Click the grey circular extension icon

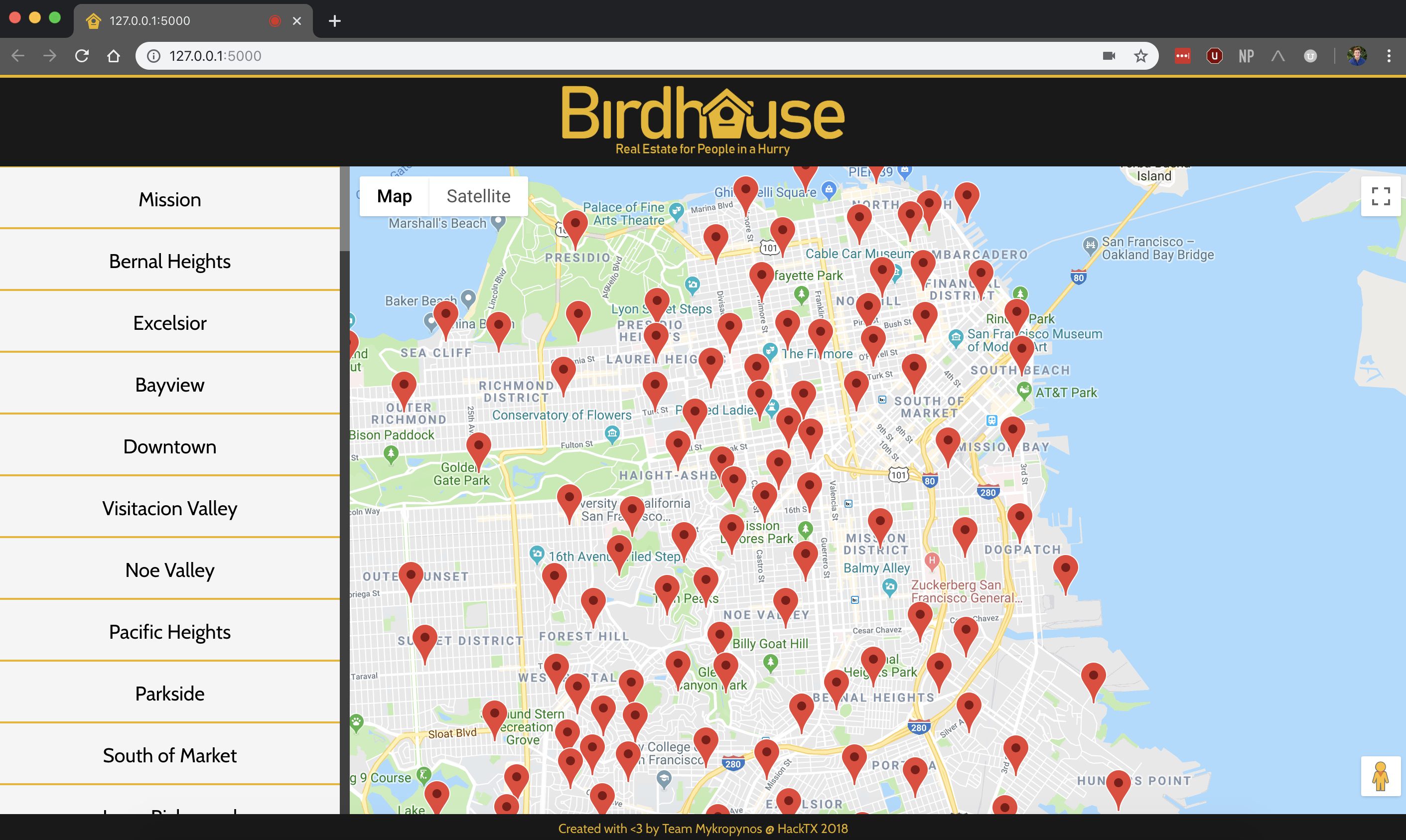1310,55
